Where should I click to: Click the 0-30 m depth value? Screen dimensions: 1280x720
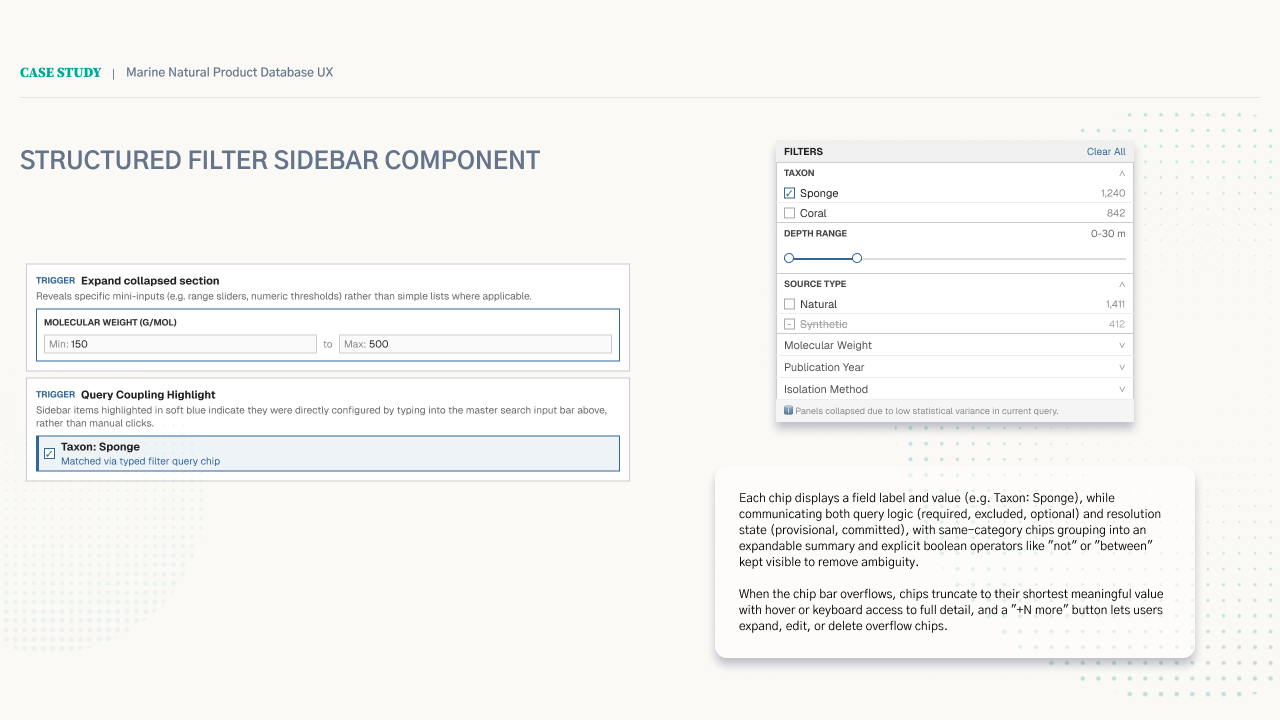pos(1108,234)
